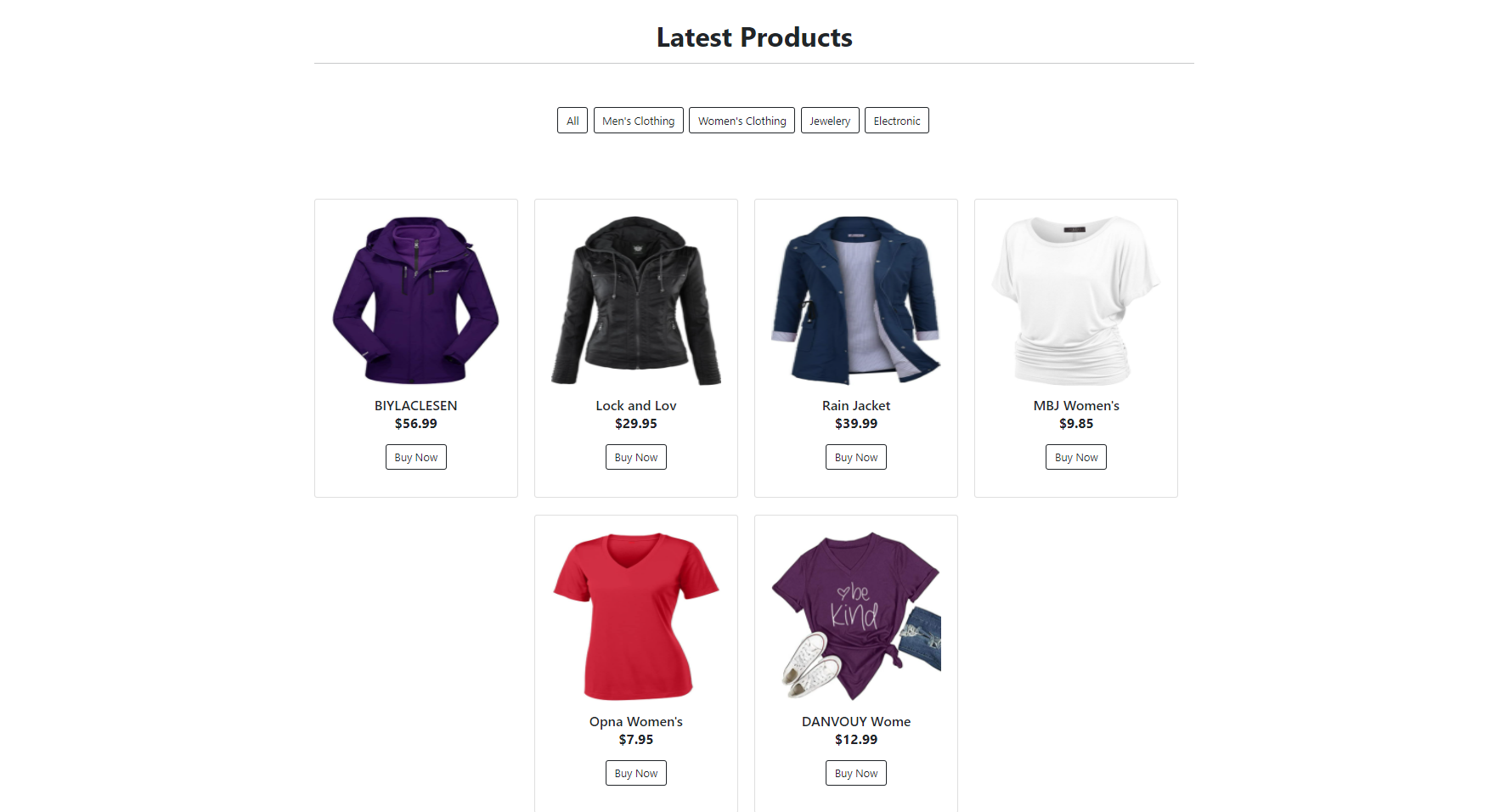Viewport: 1506px width, 812px height.
Task: Click the BIYLACLESEN product name
Action: (416, 406)
